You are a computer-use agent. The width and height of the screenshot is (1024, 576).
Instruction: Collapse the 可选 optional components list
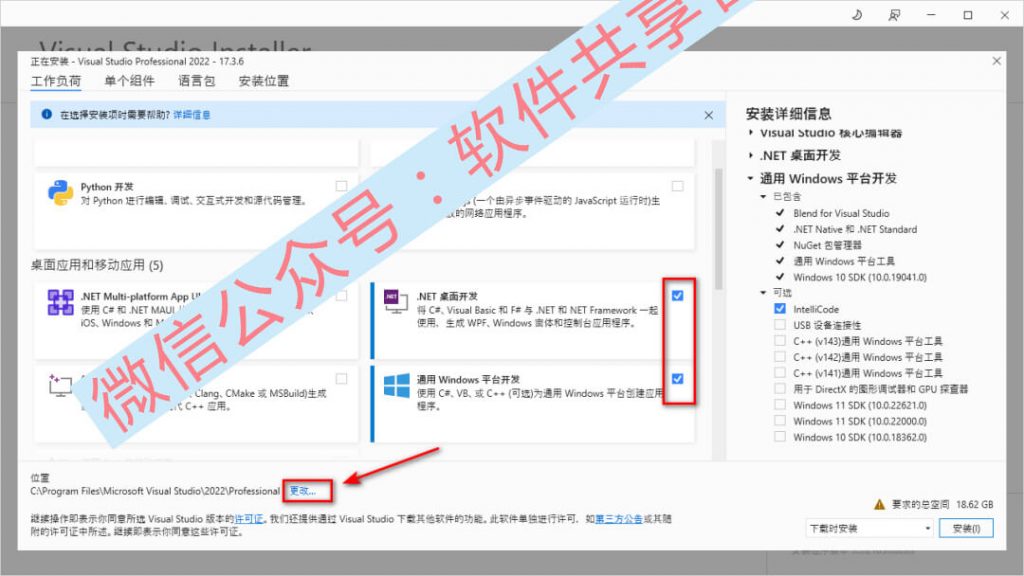[x=763, y=293]
